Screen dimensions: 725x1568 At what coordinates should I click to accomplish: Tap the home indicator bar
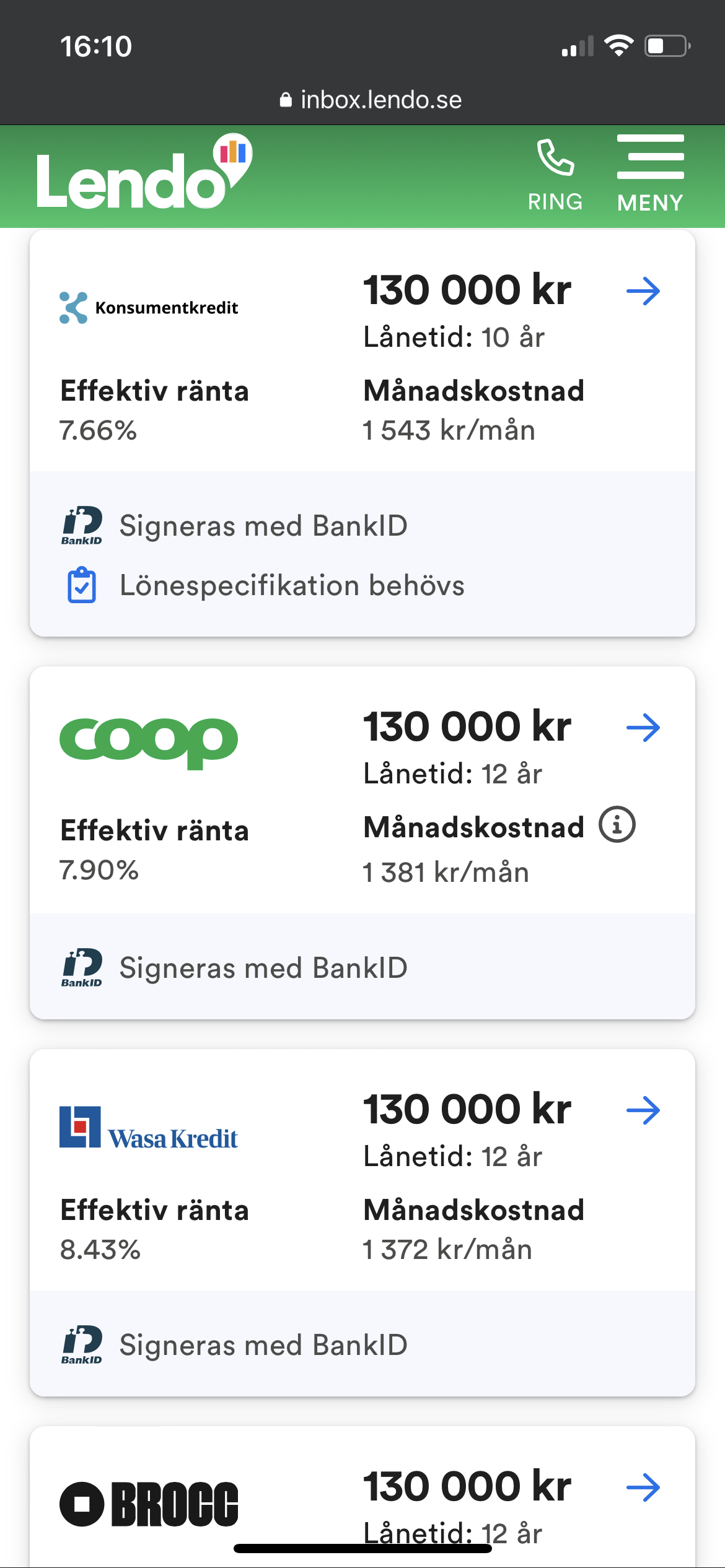click(x=362, y=1548)
